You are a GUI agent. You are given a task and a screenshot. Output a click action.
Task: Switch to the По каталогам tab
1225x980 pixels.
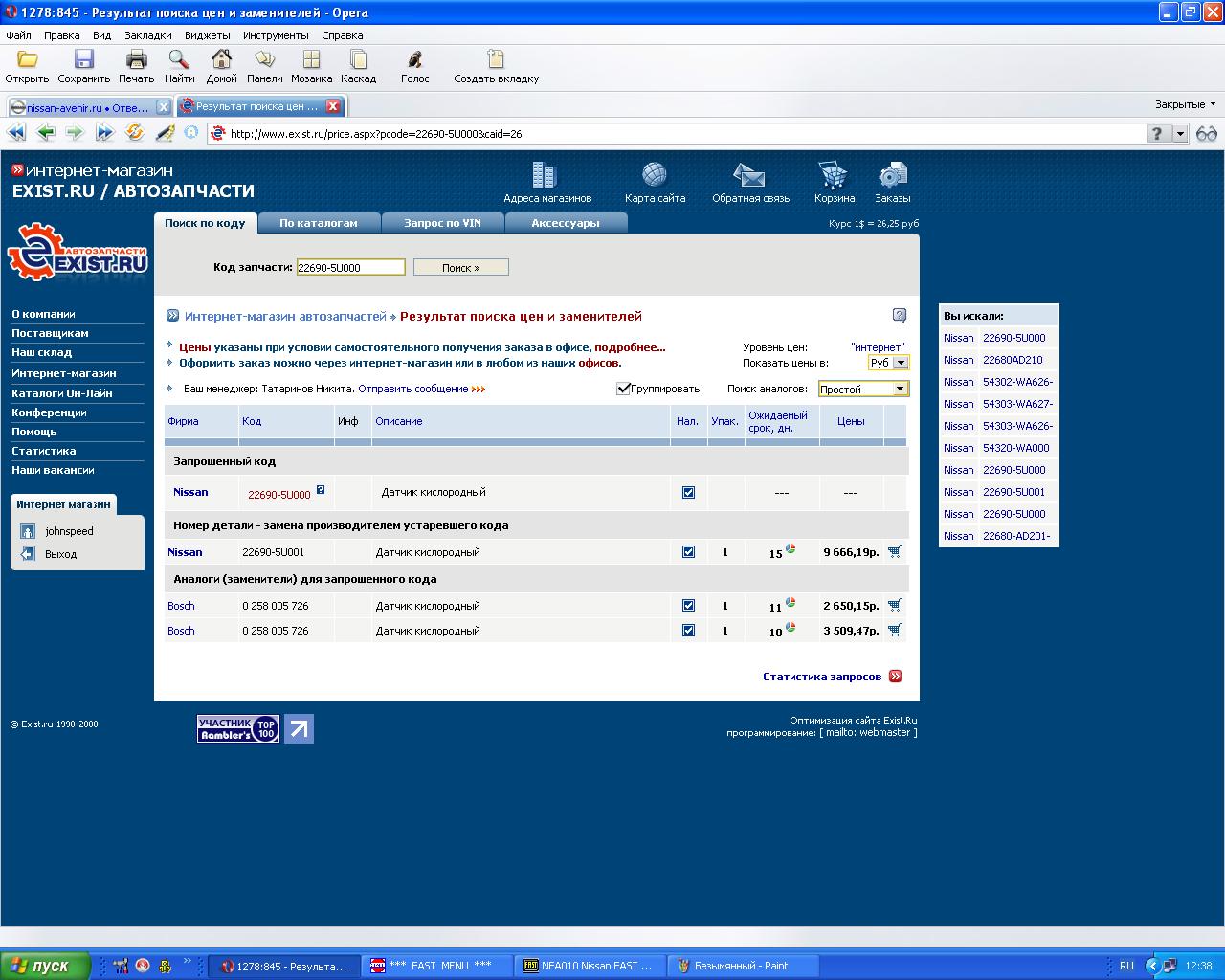[319, 223]
